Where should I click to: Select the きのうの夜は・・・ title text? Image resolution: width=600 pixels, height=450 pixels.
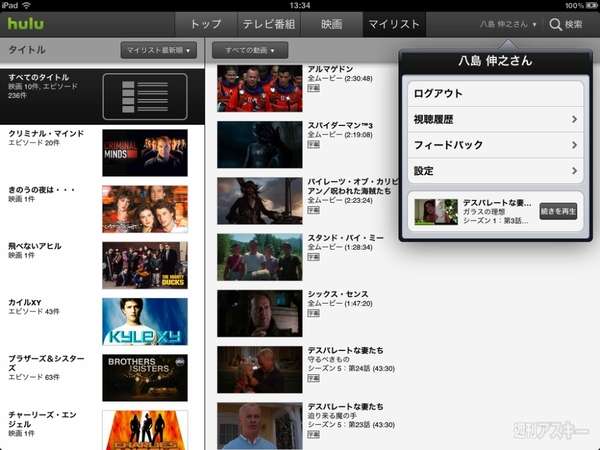41,189
